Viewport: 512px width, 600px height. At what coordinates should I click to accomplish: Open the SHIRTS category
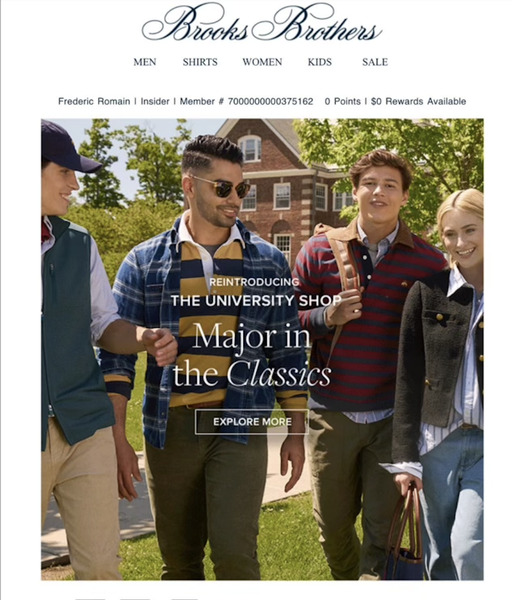click(x=200, y=62)
